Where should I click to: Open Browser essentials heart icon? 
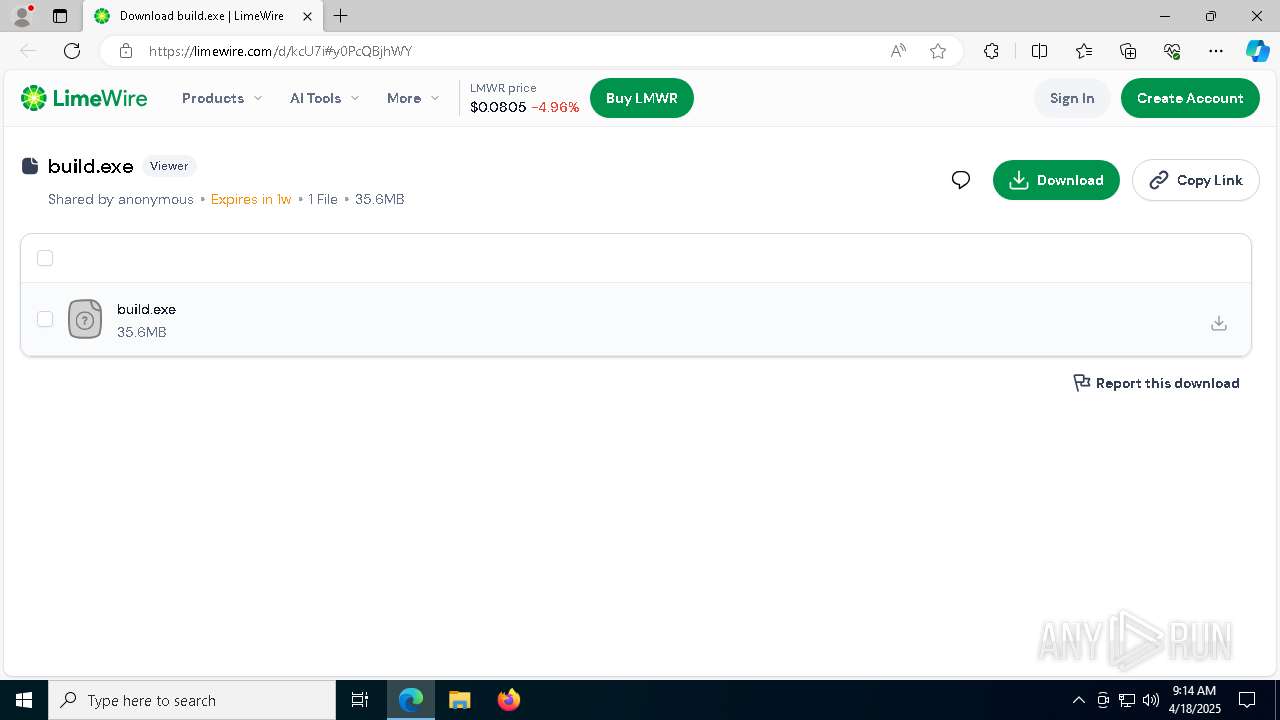click(1172, 51)
